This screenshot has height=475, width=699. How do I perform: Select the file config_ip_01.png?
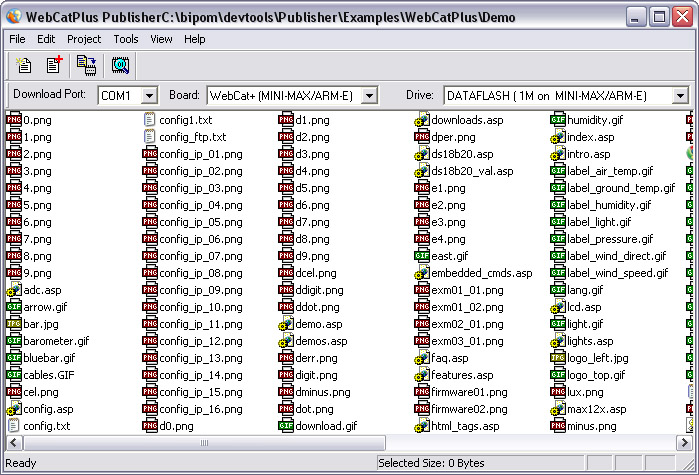pos(201,154)
